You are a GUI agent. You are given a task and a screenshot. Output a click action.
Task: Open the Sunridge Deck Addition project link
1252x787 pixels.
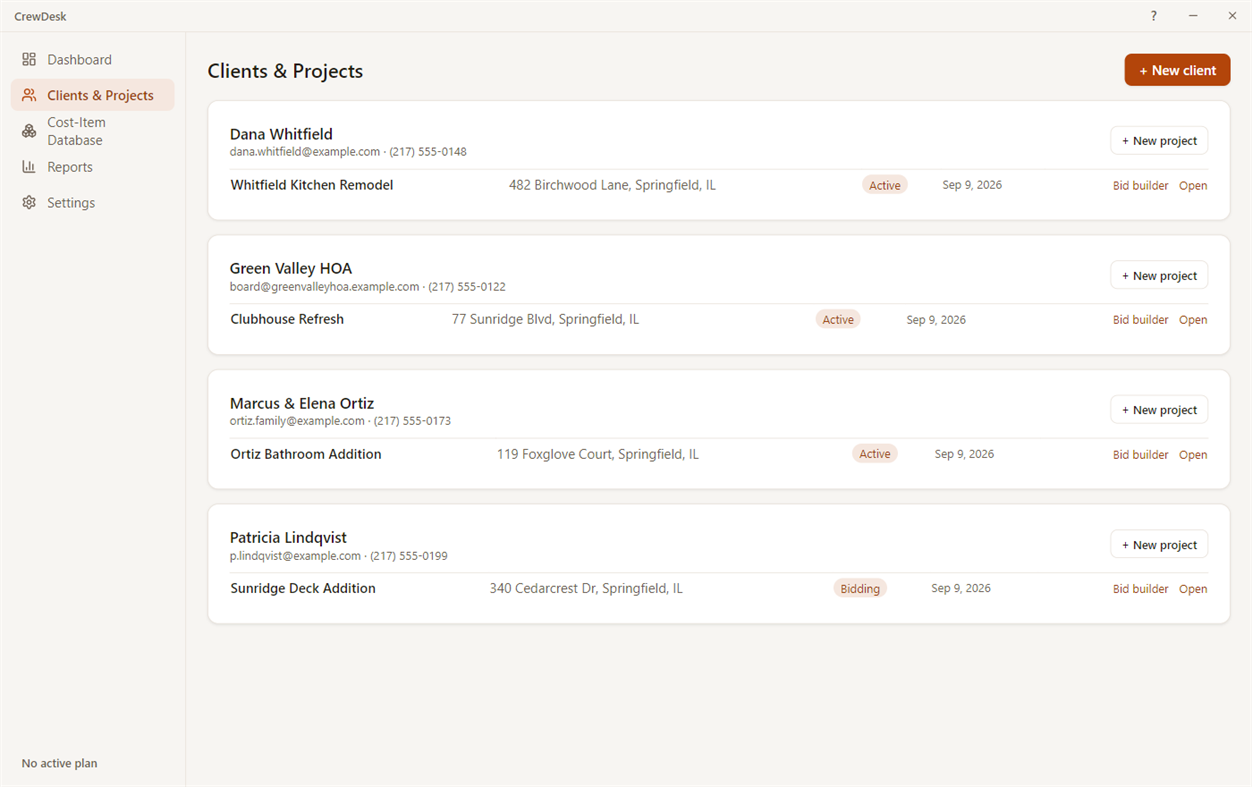[1193, 589]
